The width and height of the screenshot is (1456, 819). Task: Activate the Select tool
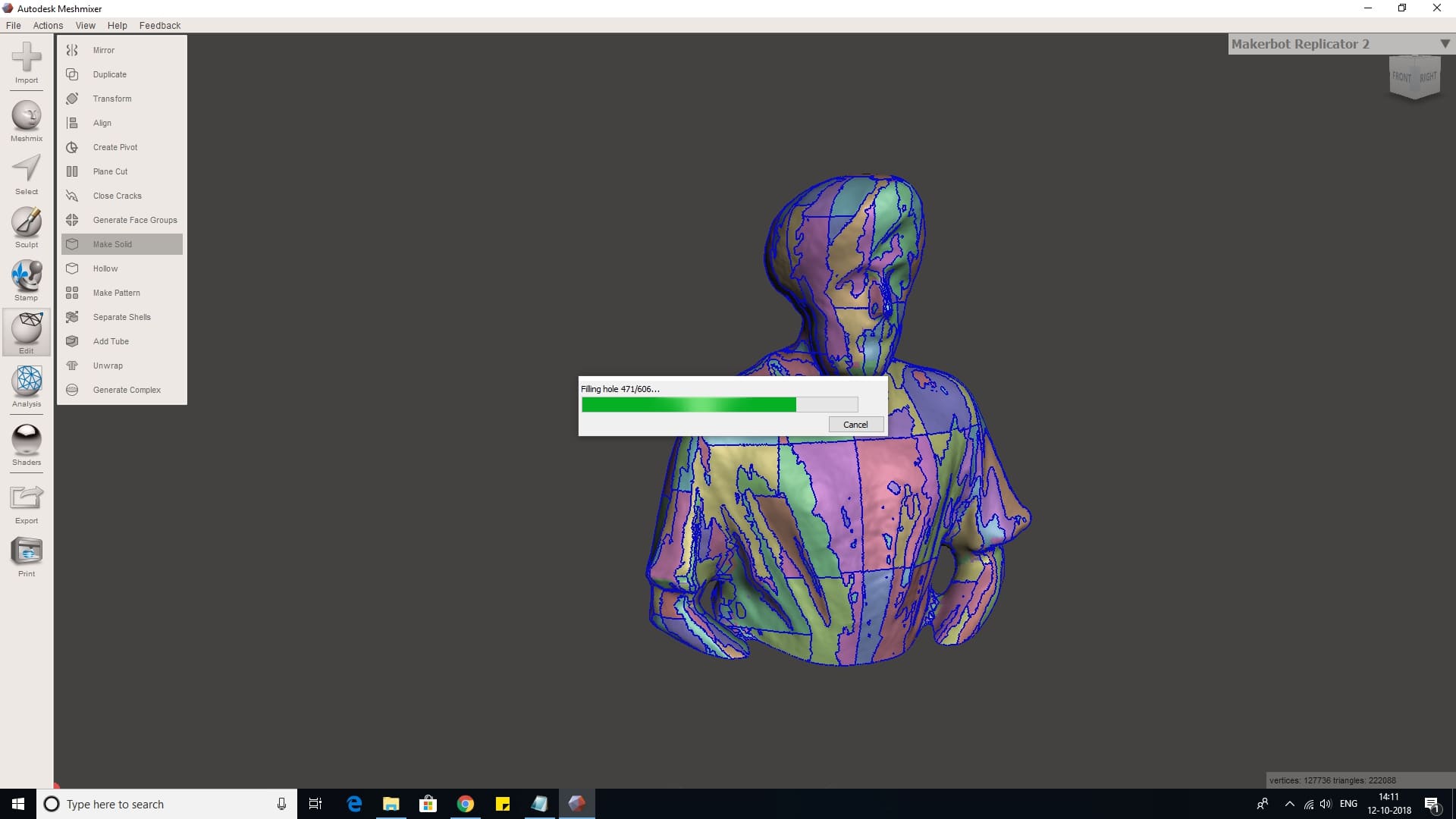[27, 174]
